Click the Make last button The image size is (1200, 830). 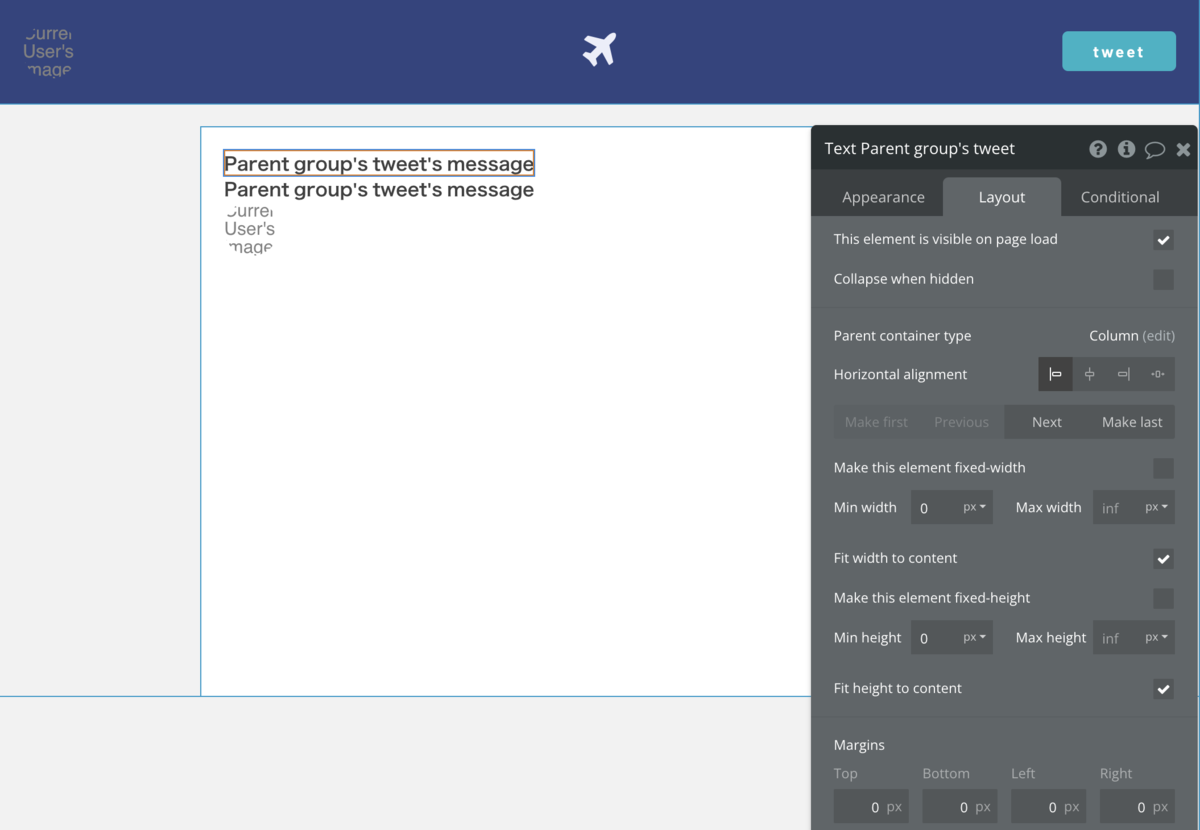click(x=1132, y=422)
